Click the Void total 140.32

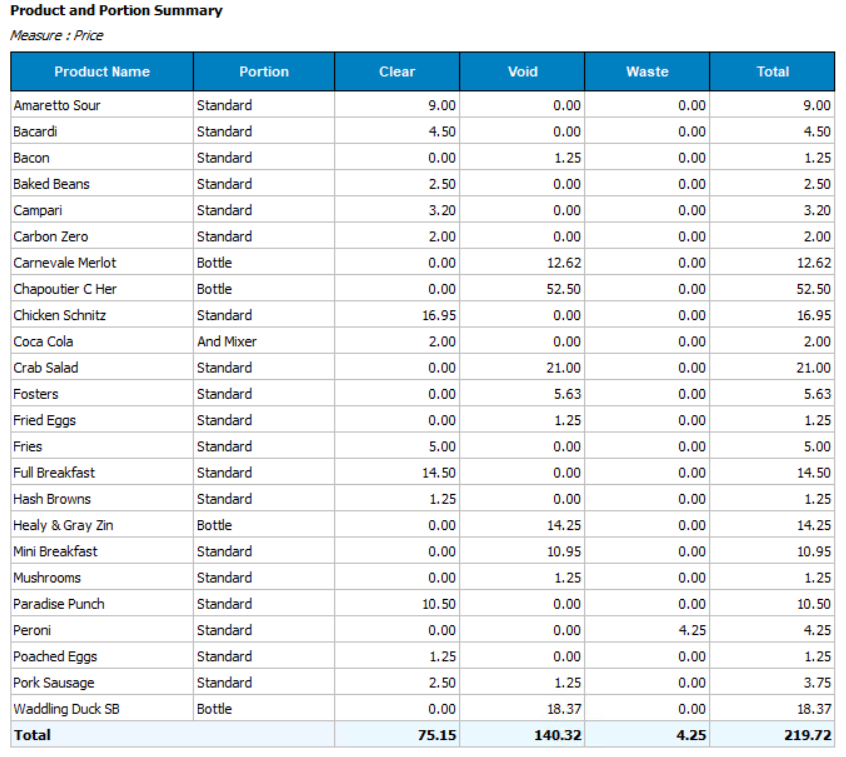[558, 735]
